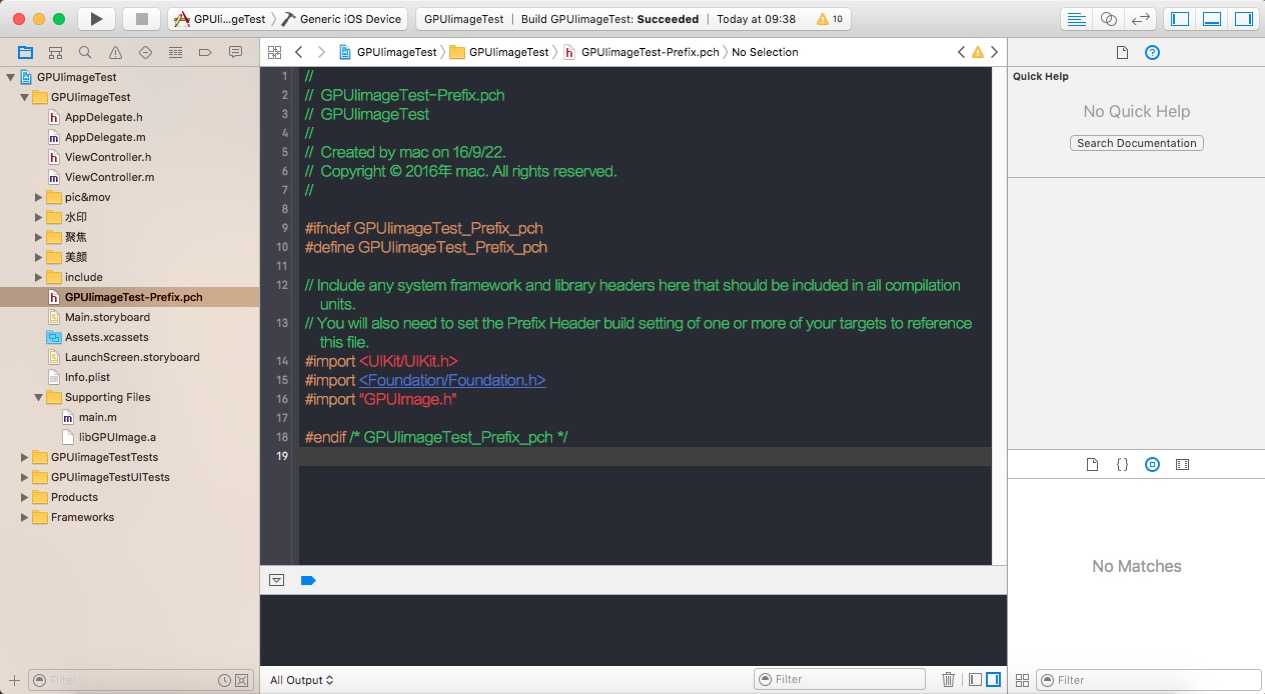Screen dimensions: 1265x694
Task: Switch to the Standard editor
Action: click(1076, 18)
